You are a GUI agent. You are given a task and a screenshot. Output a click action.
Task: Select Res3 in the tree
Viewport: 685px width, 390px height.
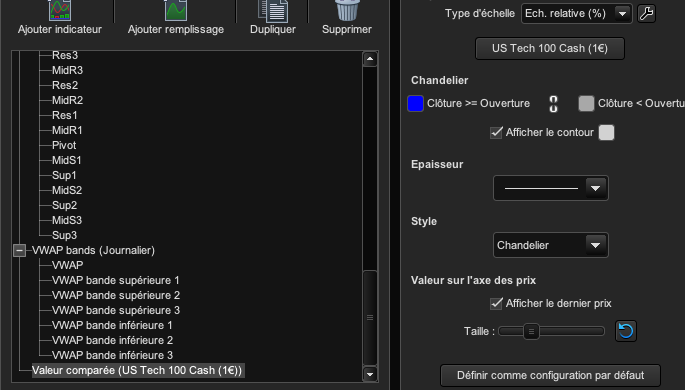(65, 55)
